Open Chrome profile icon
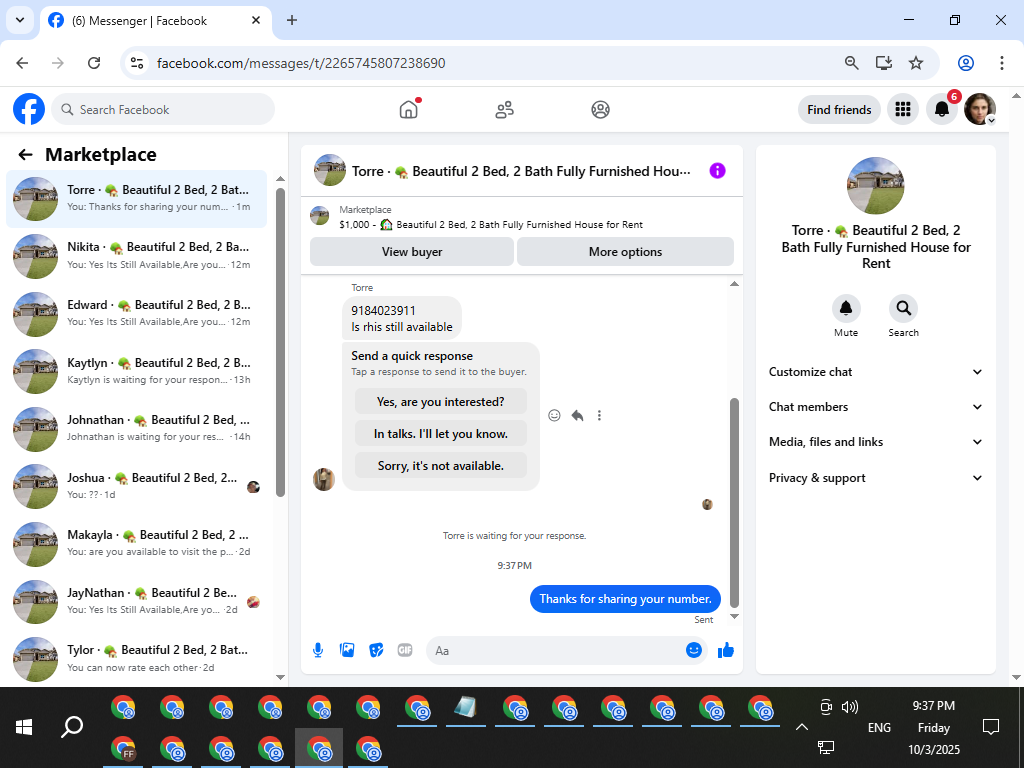 point(966,63)
